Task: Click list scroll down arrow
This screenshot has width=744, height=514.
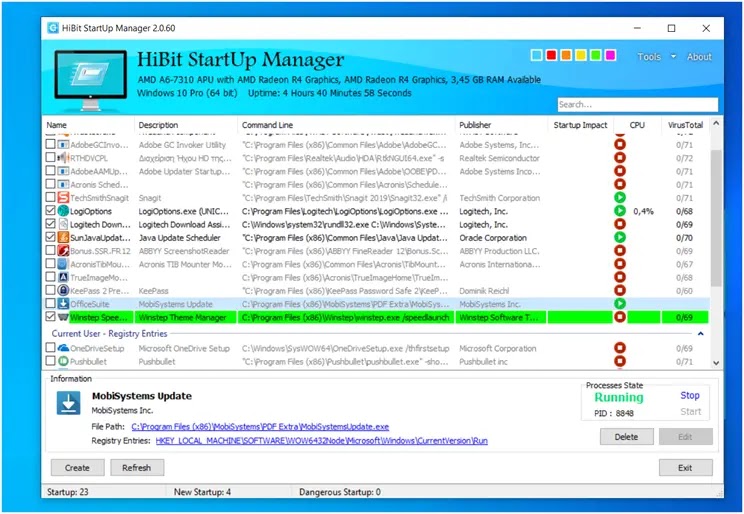Action: [716, 363]
